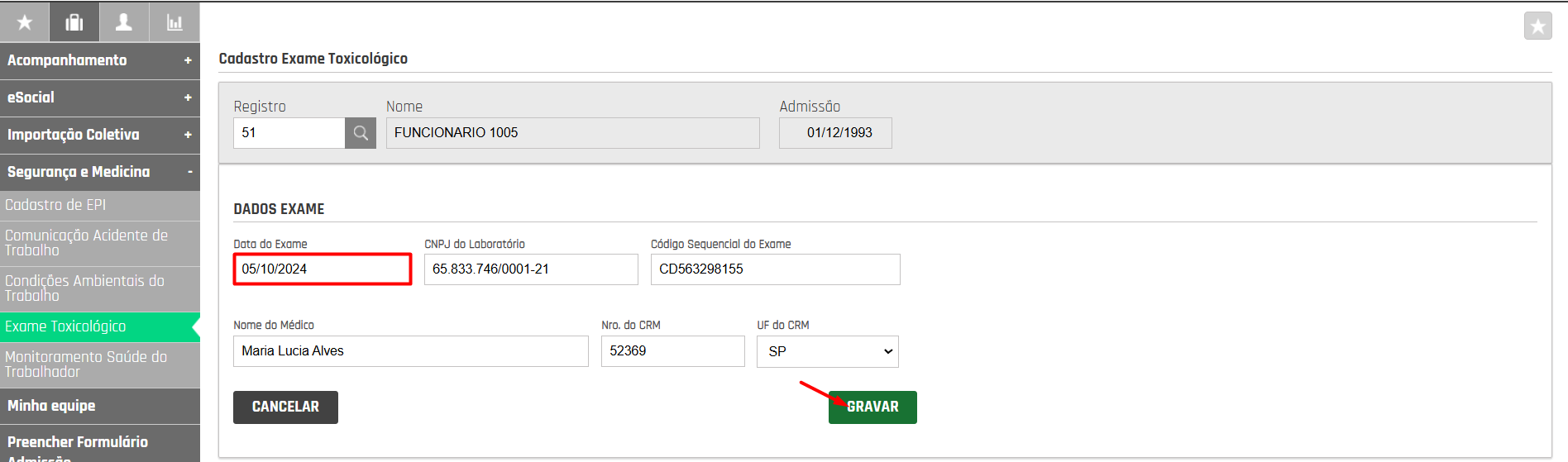The height and width of the screenshot is (462, 1568).
Task: Mark page as favorite with the page's star button
Action: 1537,26
